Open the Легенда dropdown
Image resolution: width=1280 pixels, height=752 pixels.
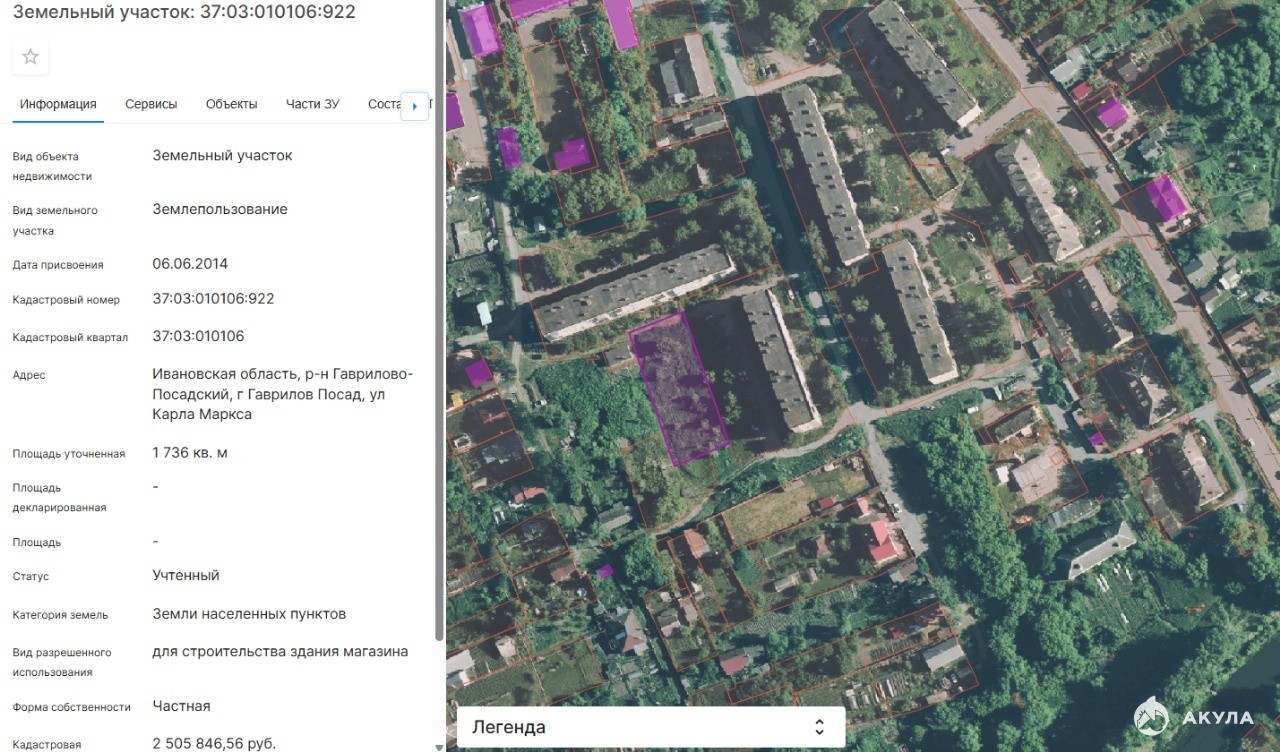[651, 727]
